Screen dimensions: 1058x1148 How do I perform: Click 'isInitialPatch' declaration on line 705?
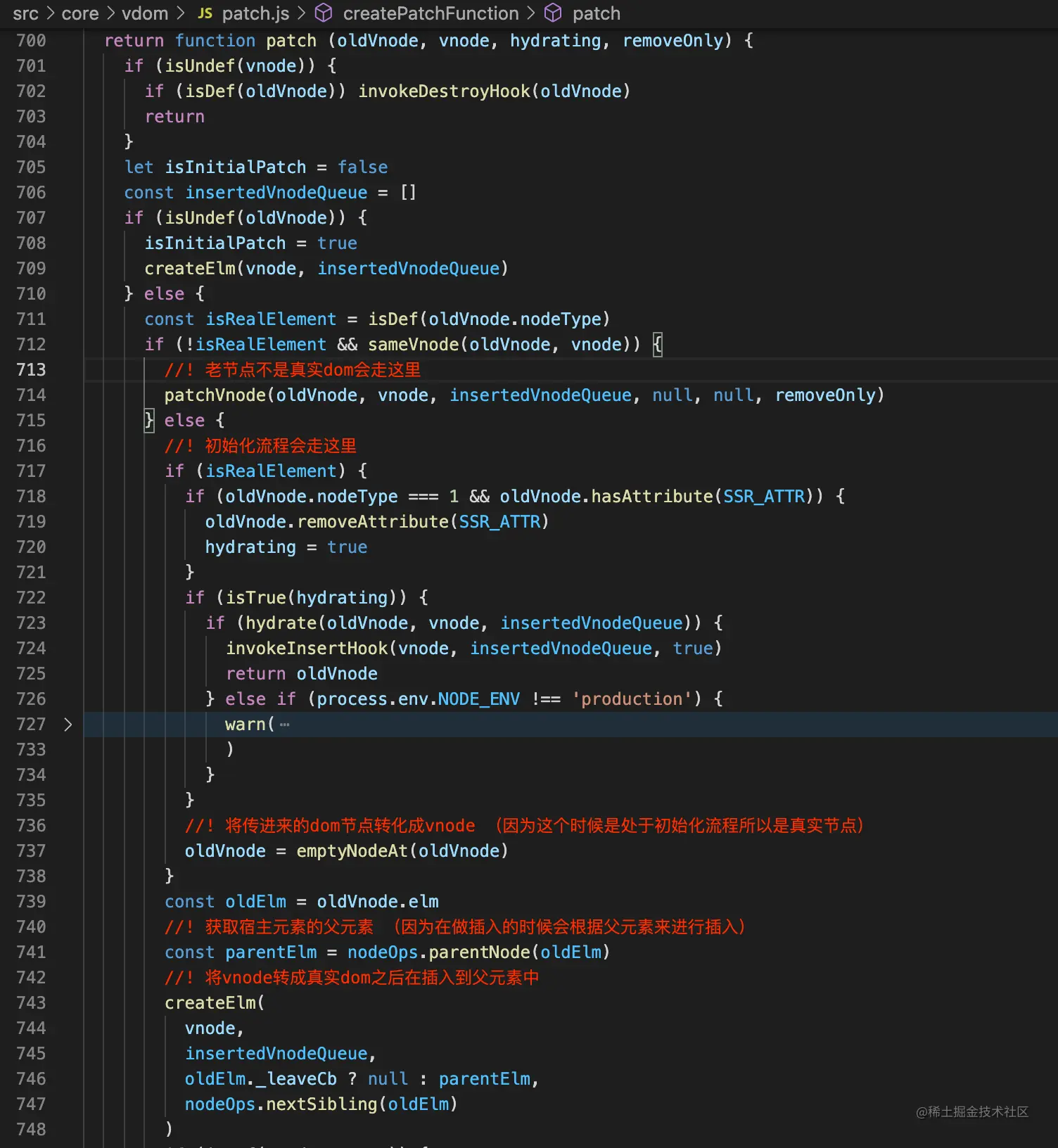tap(236, 167)
